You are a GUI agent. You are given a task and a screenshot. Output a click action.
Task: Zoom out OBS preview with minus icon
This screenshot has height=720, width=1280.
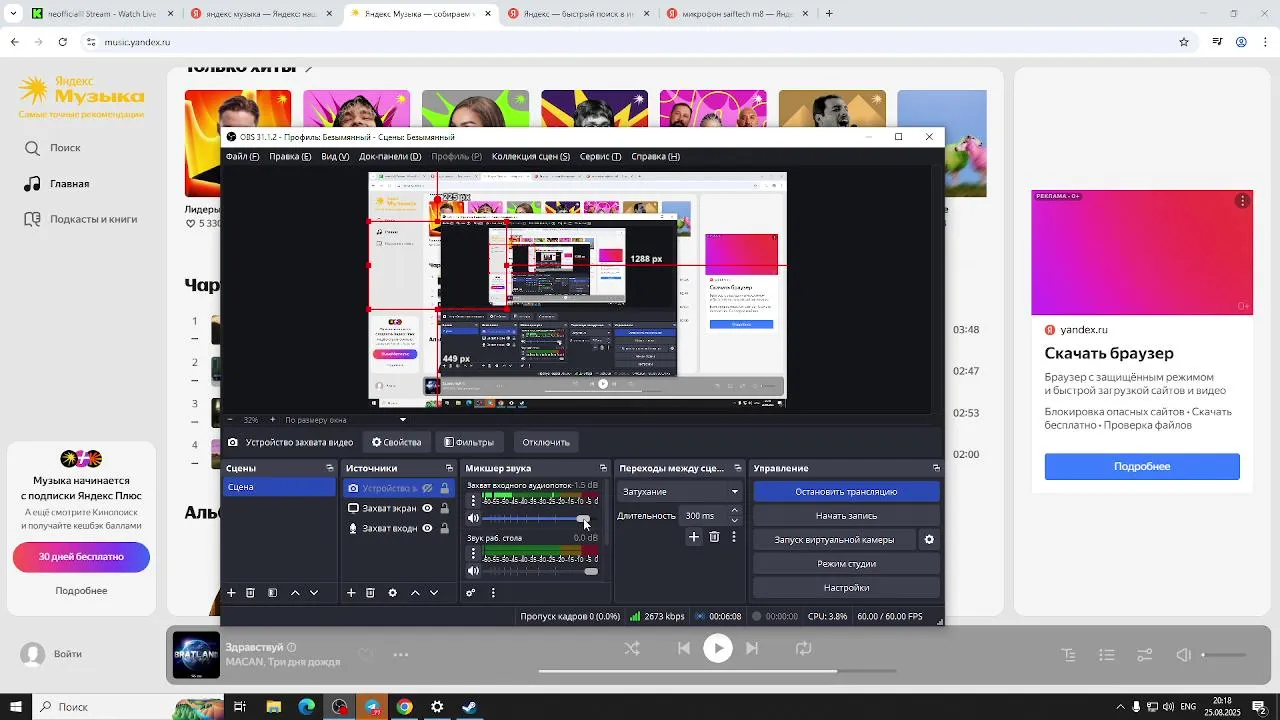[x=230, y=420]
